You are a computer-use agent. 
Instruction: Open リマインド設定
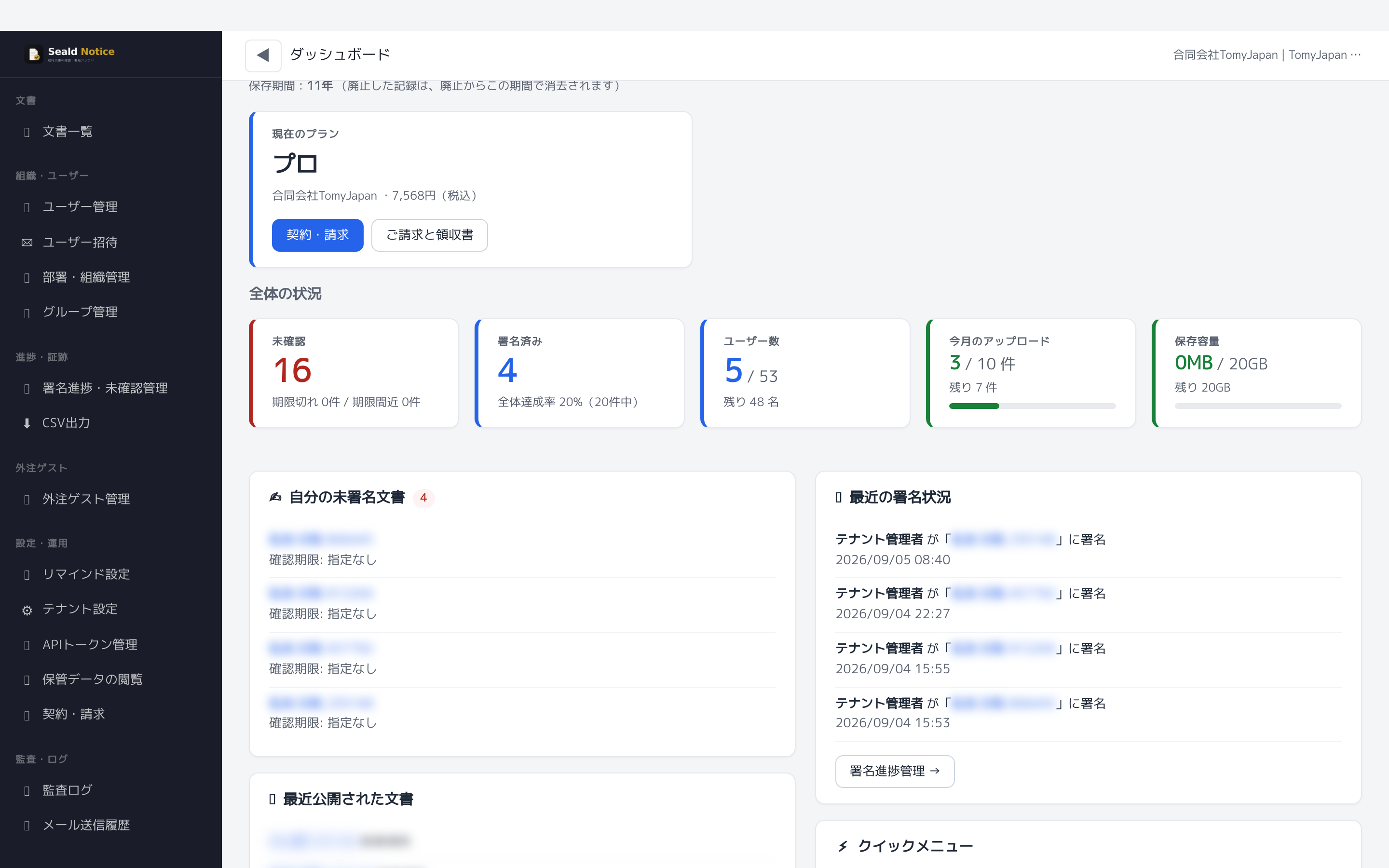tap(111, 575)
